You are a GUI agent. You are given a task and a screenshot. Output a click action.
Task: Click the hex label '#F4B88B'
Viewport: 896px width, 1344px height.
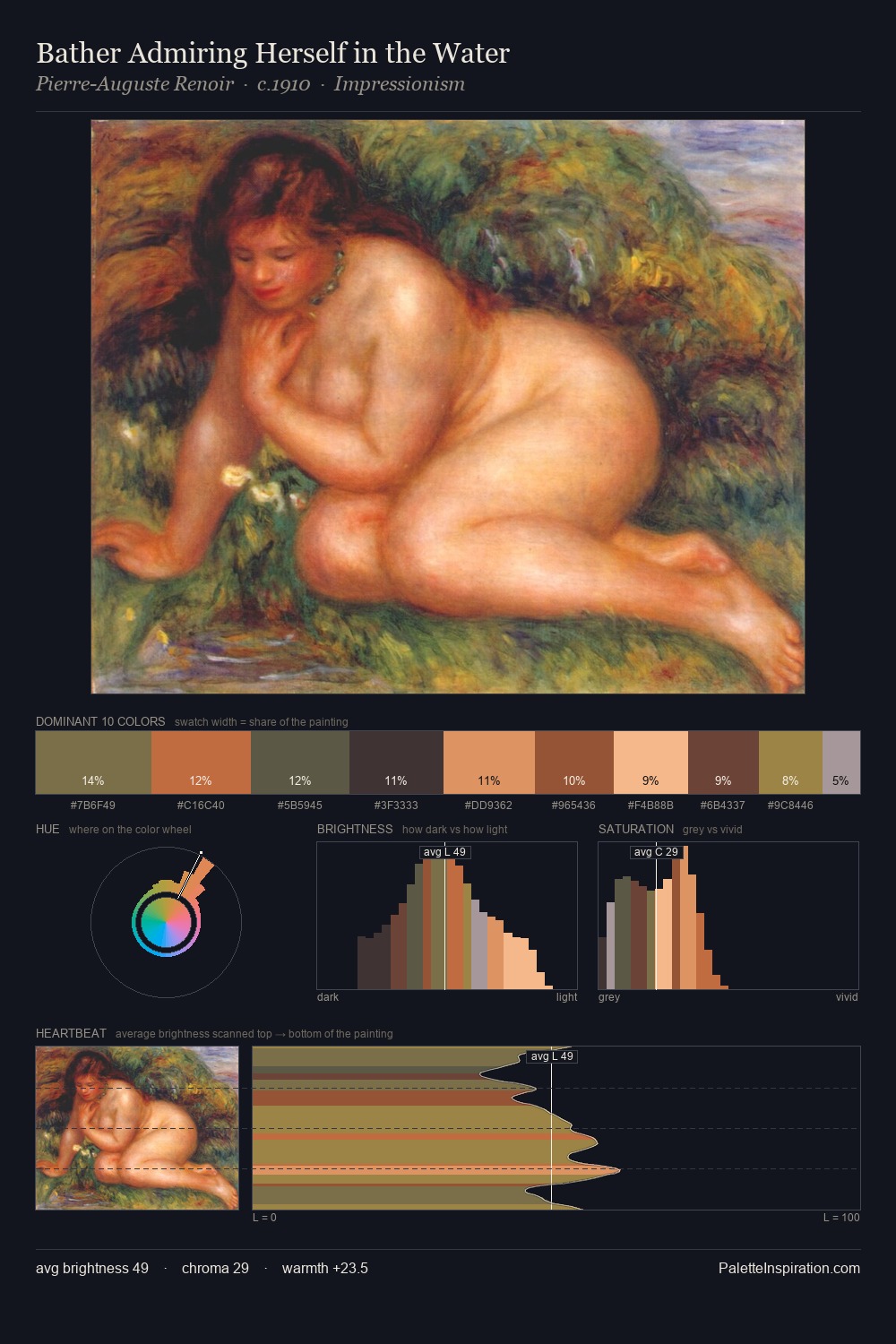pos(650,805)
